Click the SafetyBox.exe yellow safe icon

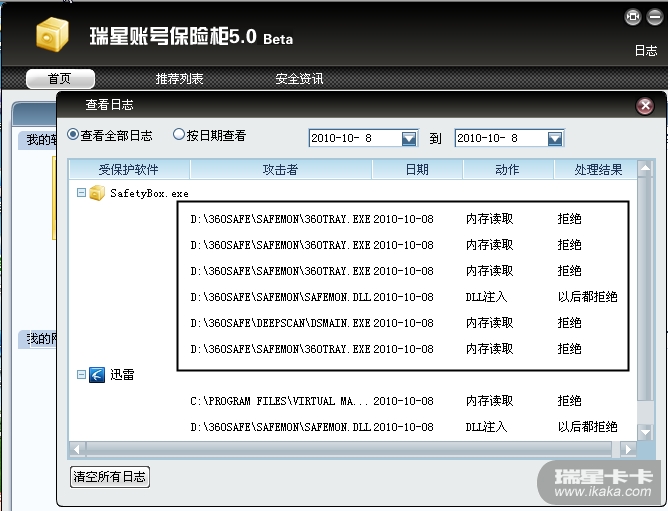[x=97, y=193]
